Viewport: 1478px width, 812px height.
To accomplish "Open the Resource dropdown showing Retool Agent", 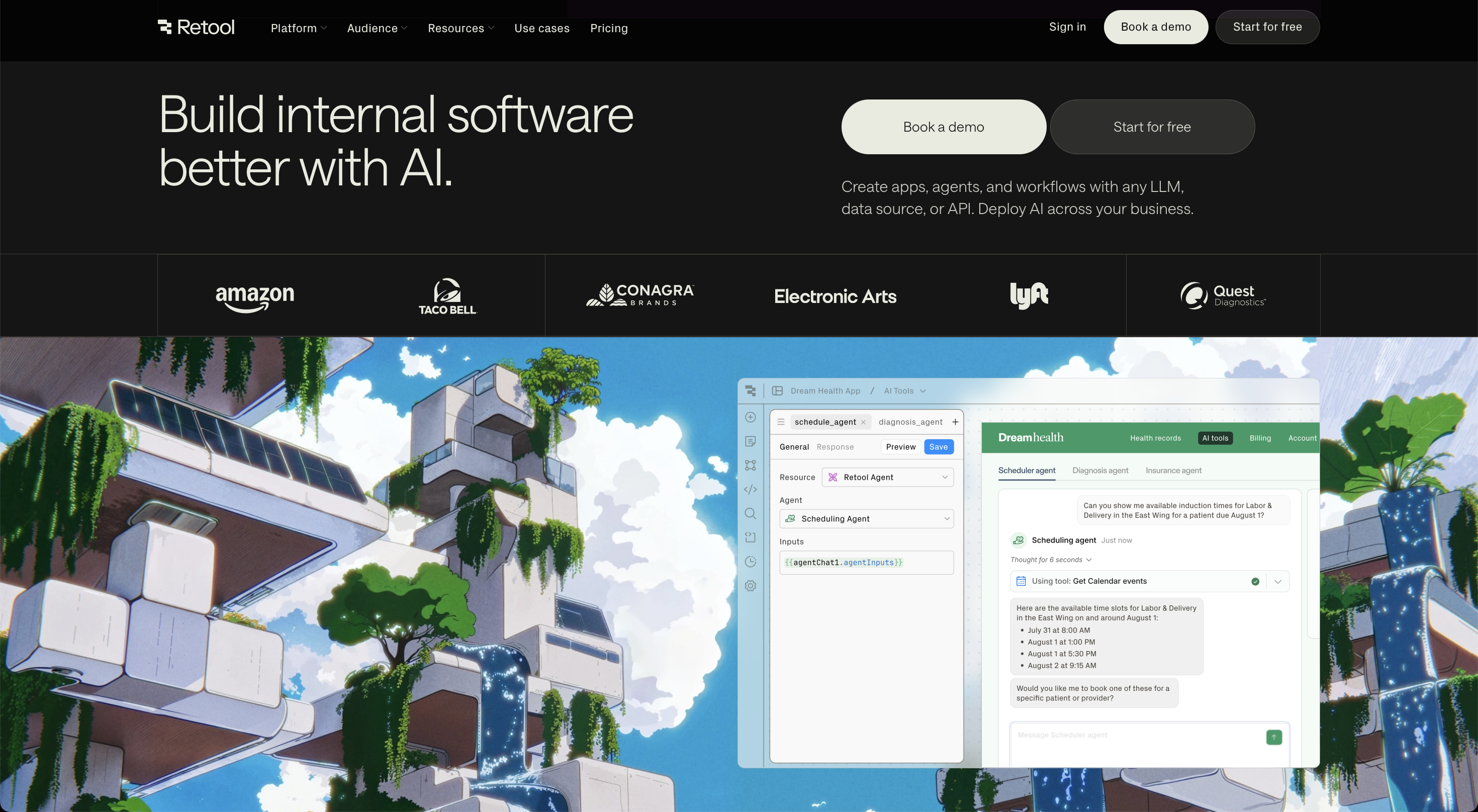I will click(x=888, y=478).
